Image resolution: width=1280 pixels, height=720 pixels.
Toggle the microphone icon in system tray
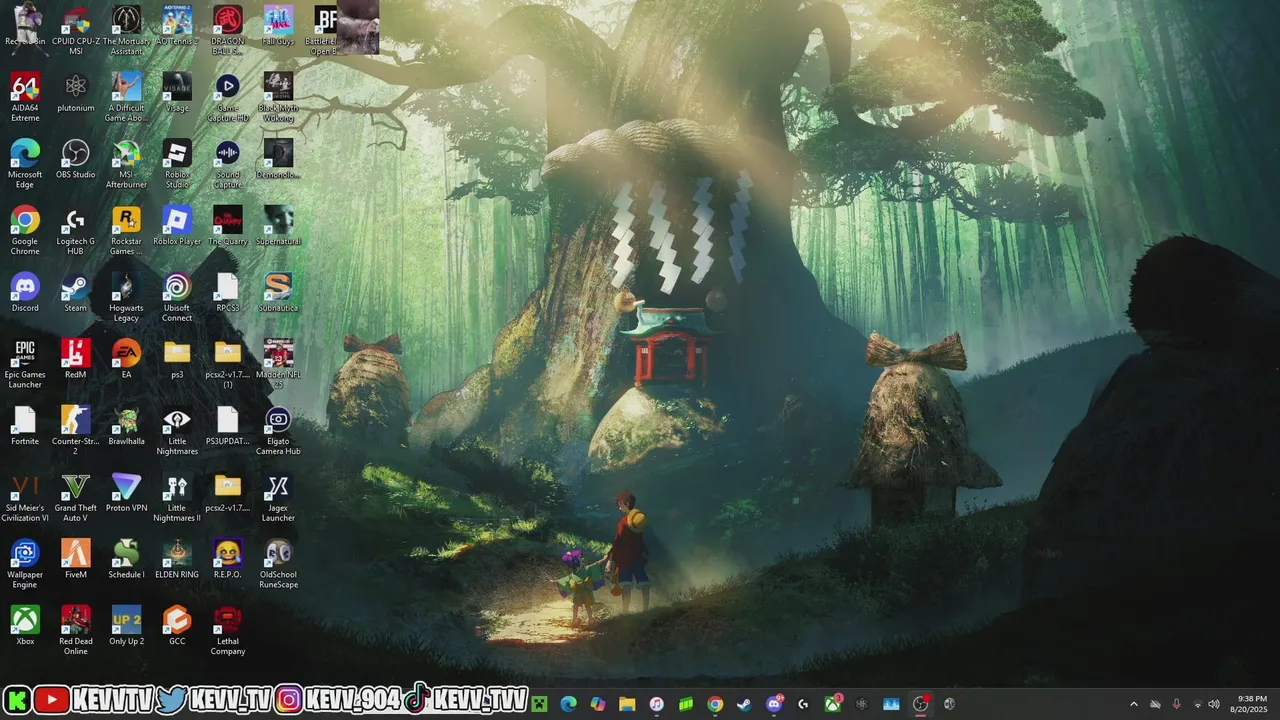coord(1176,704)
